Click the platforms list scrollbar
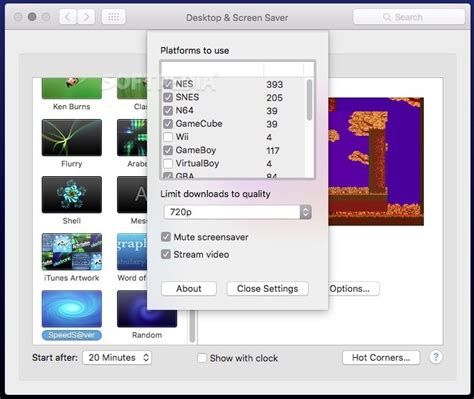Viewport: 474px width, 399px height. (309, 100)
